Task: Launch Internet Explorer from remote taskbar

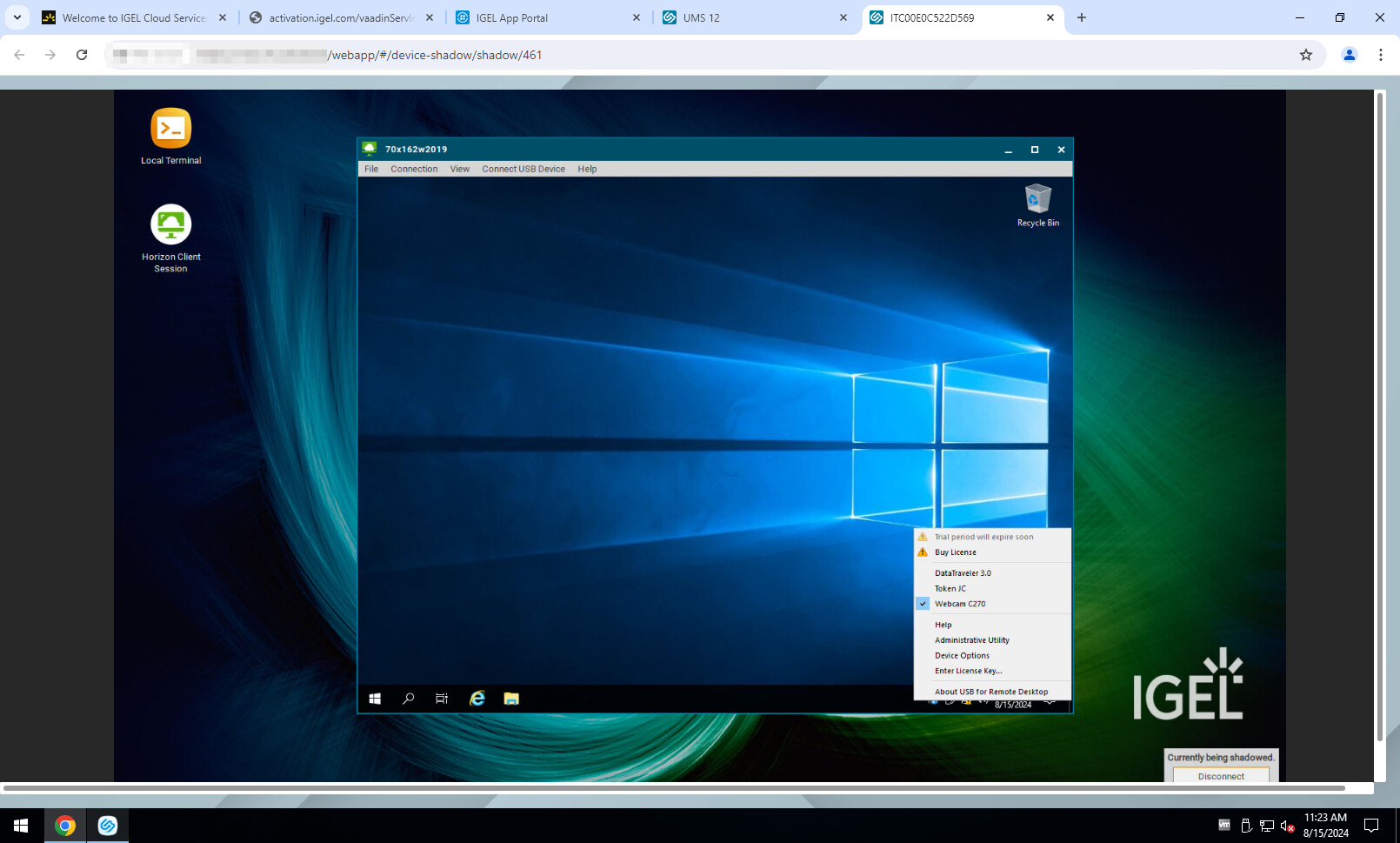Action: [x=477, y=699]
